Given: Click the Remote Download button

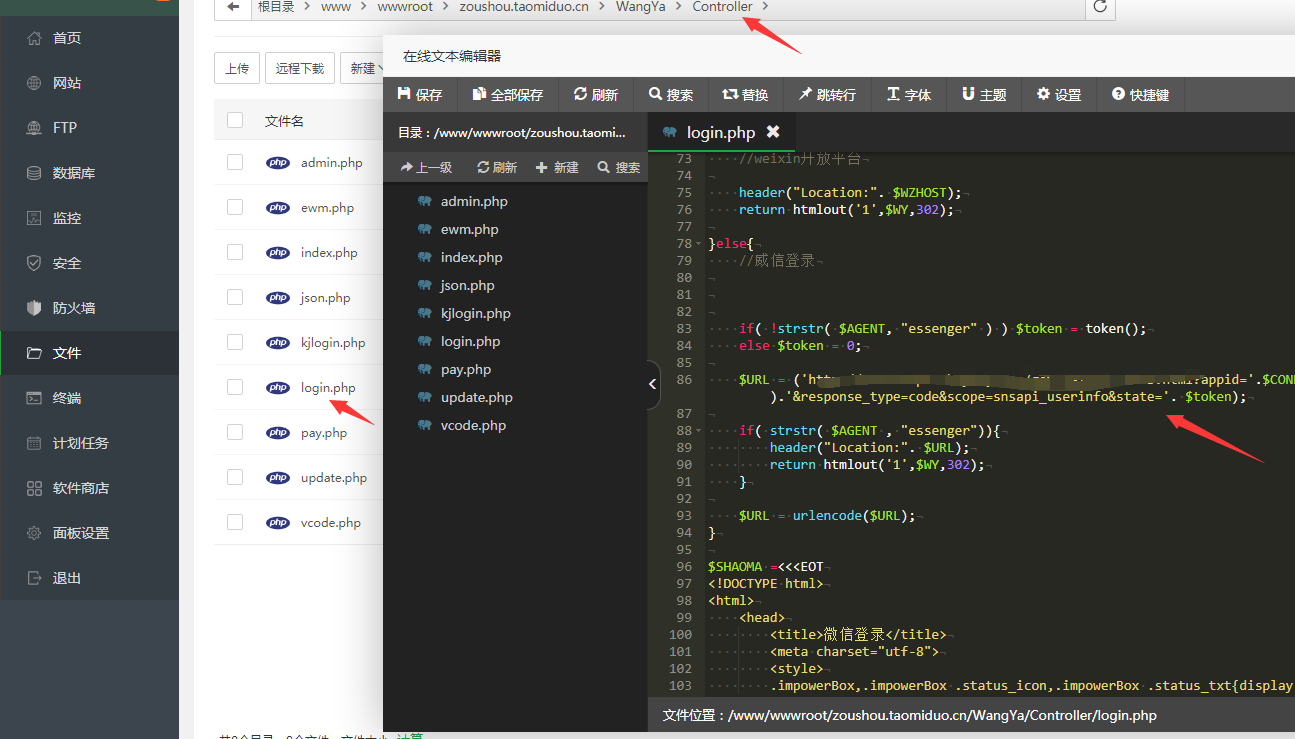Looking at the screenshot, I should coord(299,69).
